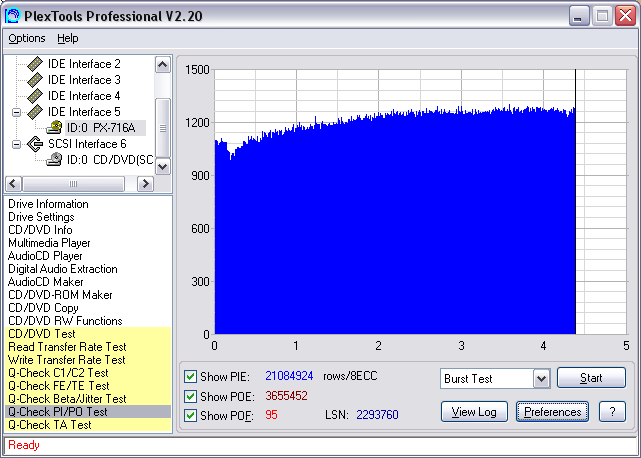This screenshot has height=458, width=641.
Task: Click the tree scroll up arrow
Action: [x=163, y=65]
